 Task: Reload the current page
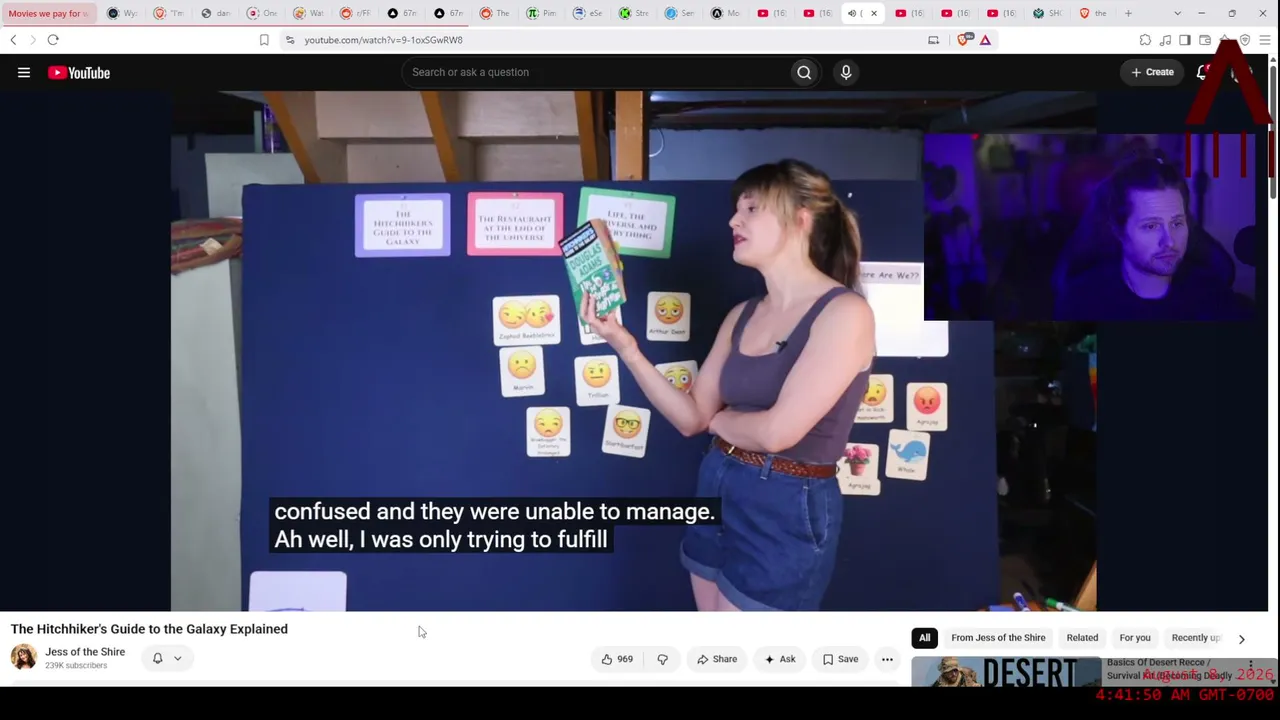click(x=53, y=40)
